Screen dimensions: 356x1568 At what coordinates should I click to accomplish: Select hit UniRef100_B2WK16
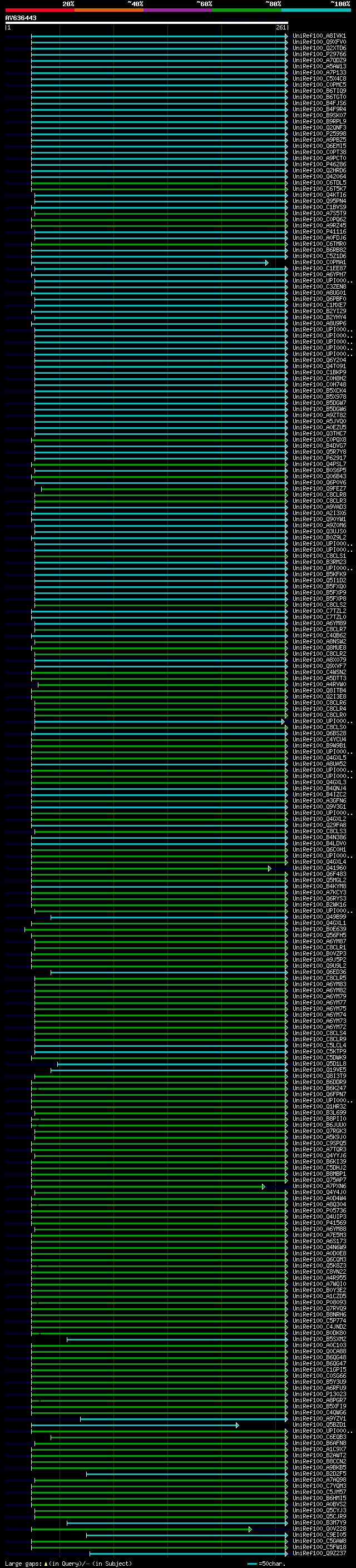pyautogui.click(x=319, y=905)
